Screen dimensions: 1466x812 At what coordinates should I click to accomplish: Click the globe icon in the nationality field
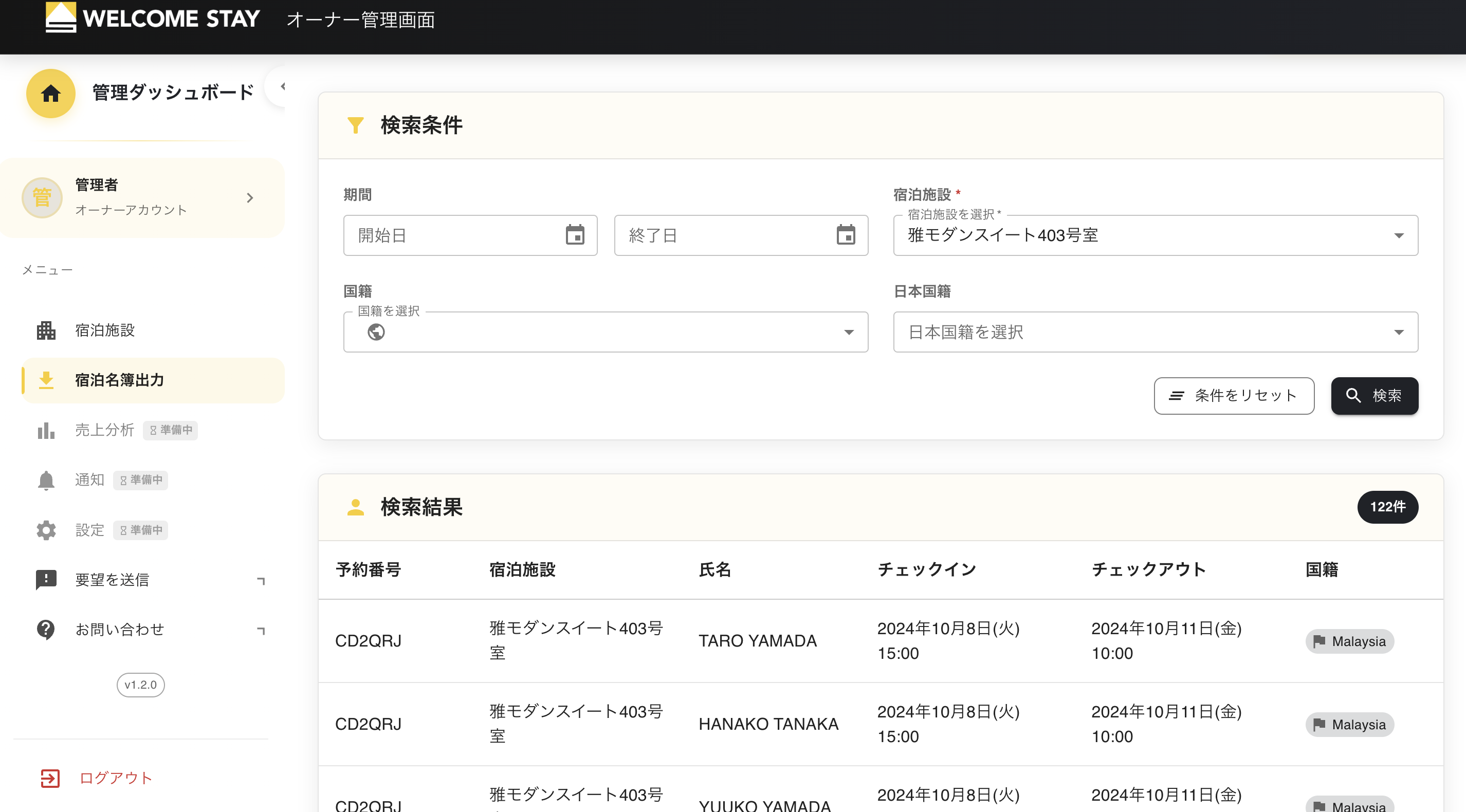pos(376,332)
